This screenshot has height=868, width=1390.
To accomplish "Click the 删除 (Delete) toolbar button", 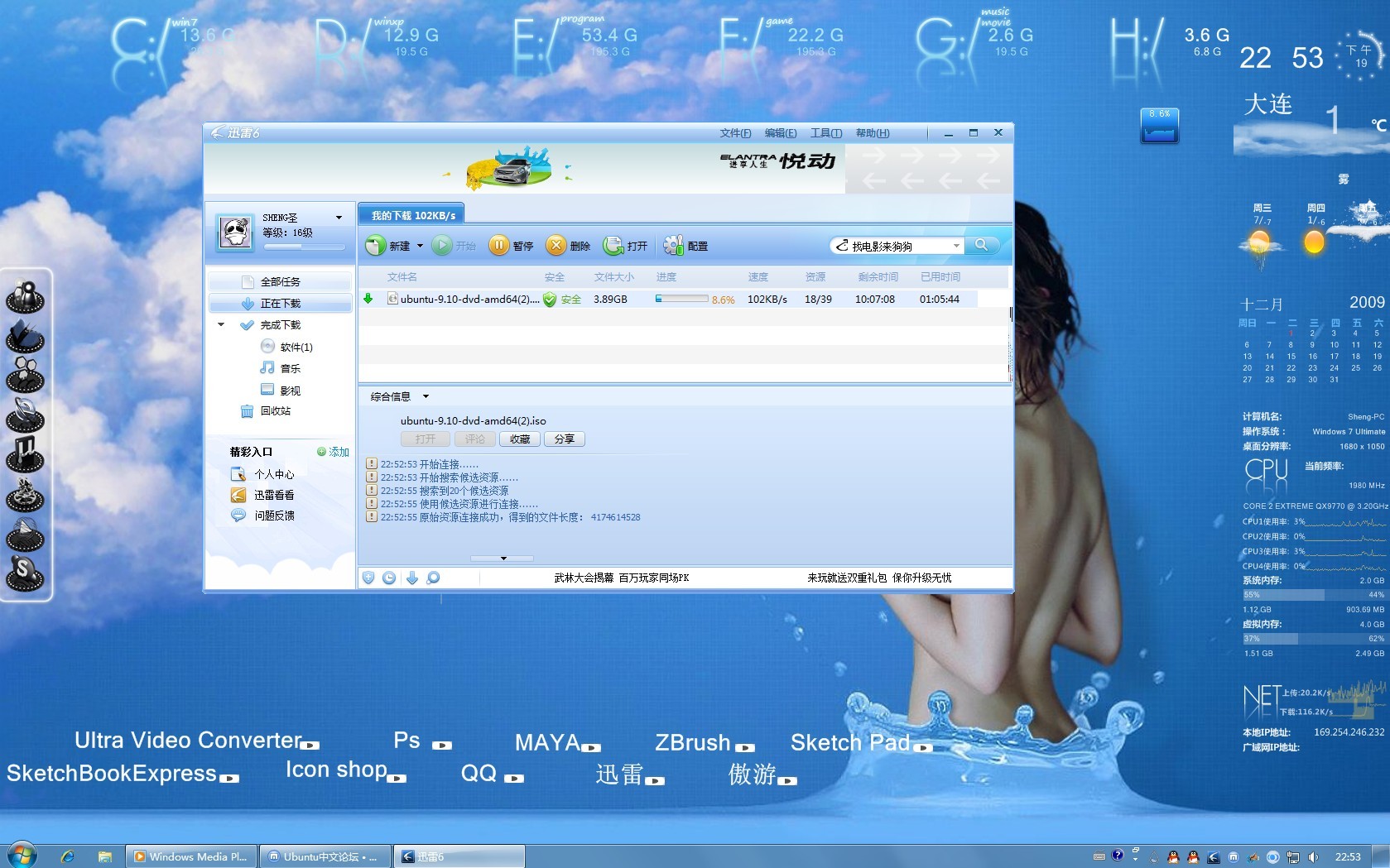I will click(568, 246).
